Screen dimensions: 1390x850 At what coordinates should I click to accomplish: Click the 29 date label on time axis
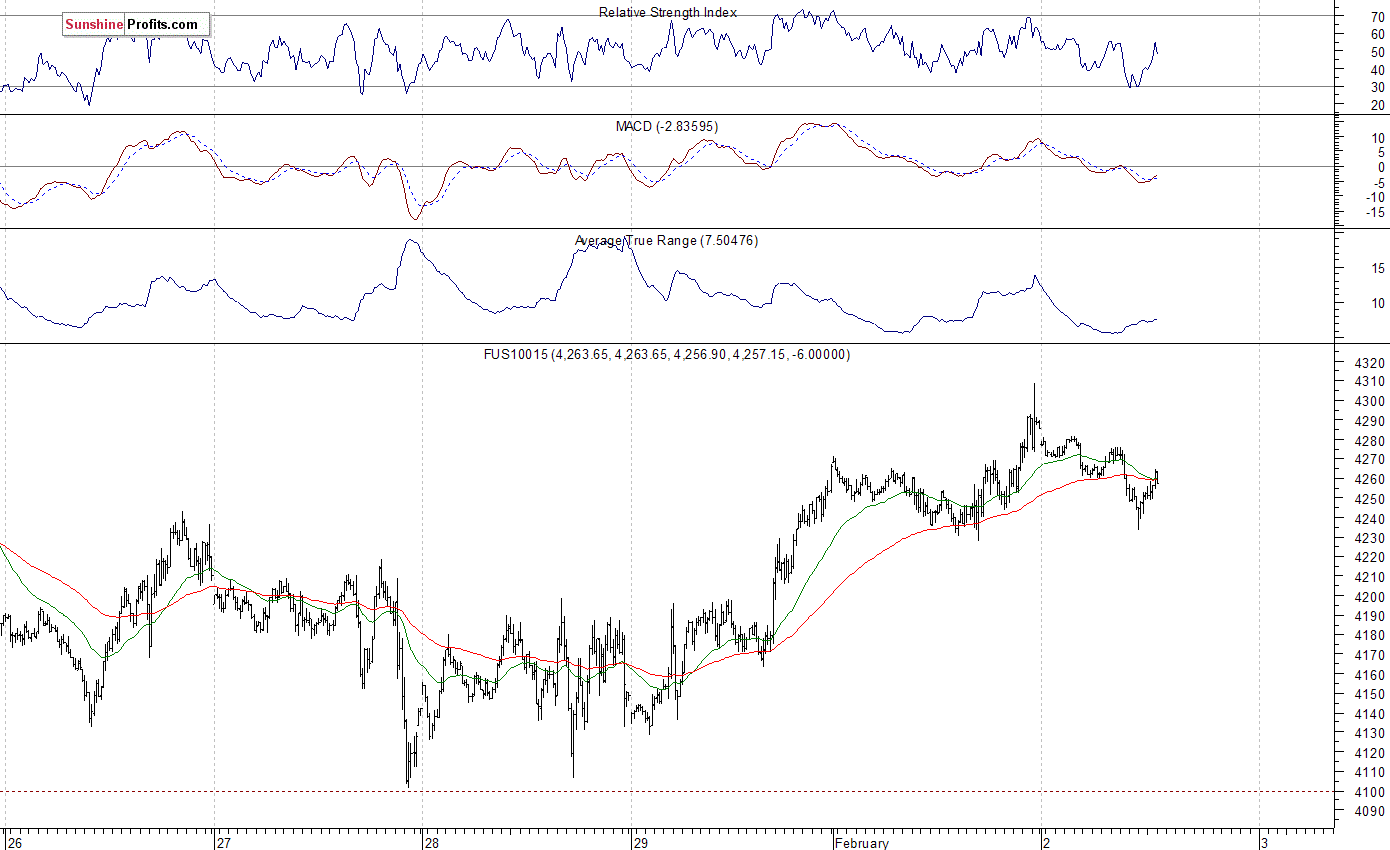642,842
